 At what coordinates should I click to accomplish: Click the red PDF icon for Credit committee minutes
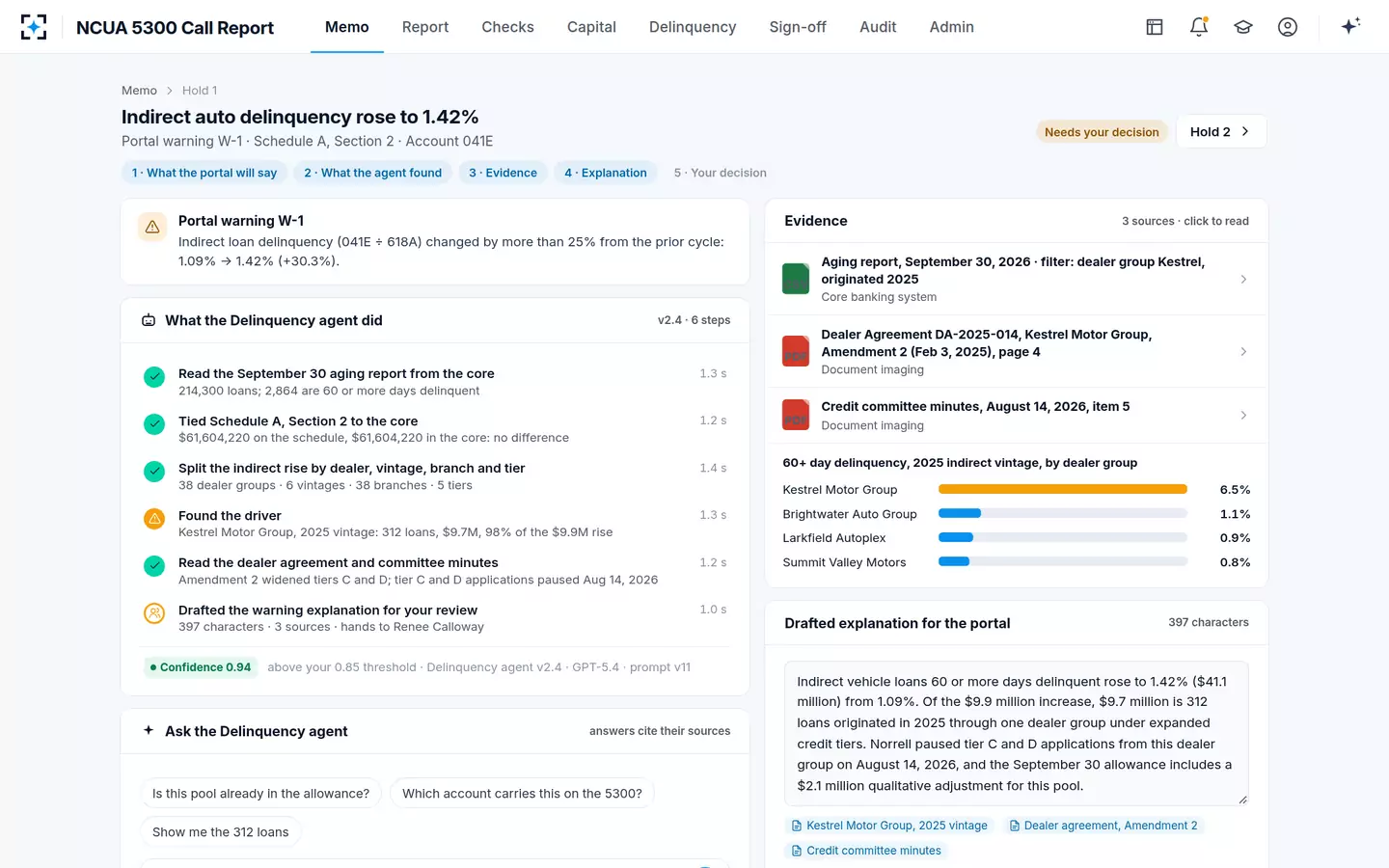point(796,415)
